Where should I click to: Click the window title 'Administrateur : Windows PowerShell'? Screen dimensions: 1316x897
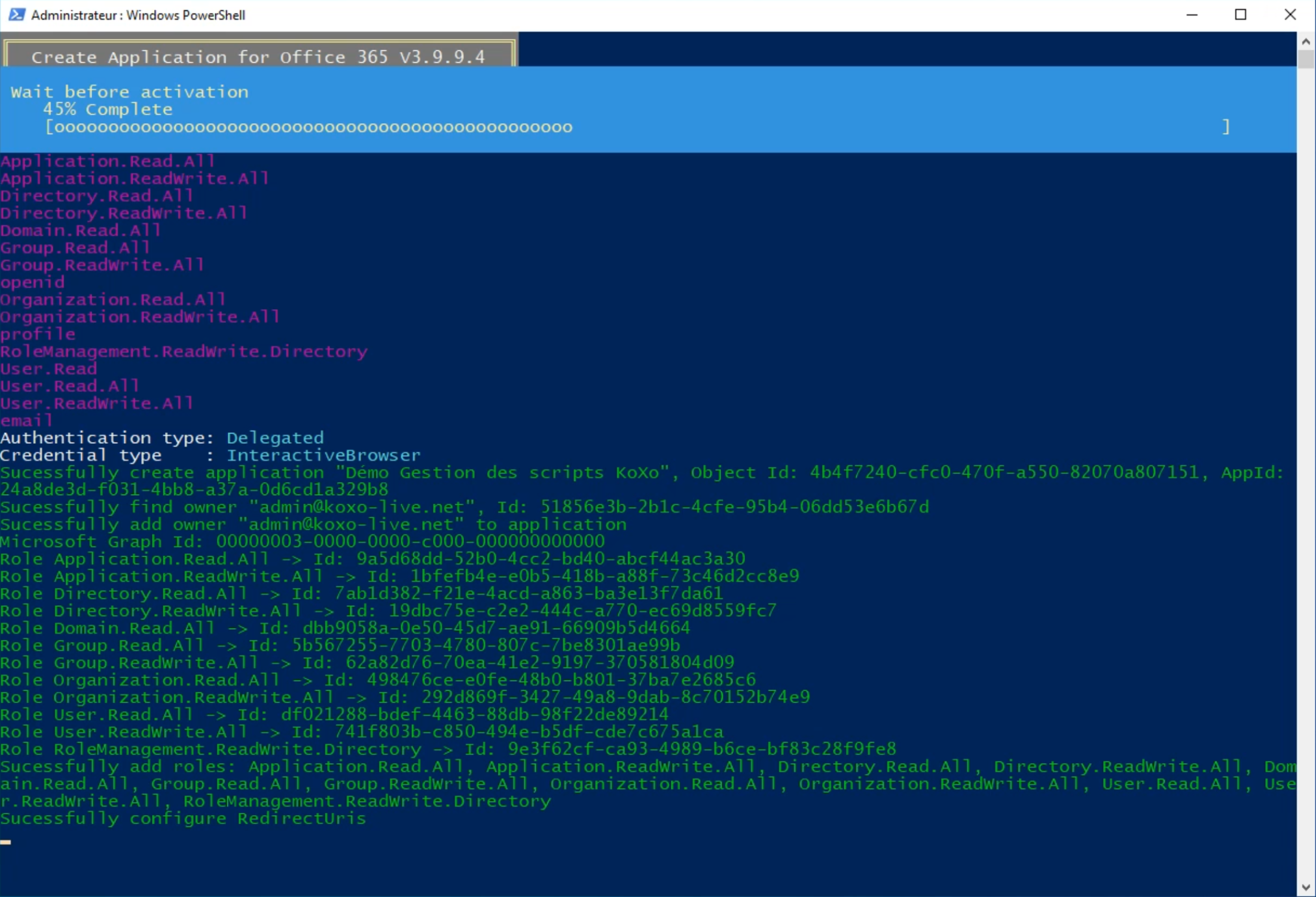tap(138, 15)
